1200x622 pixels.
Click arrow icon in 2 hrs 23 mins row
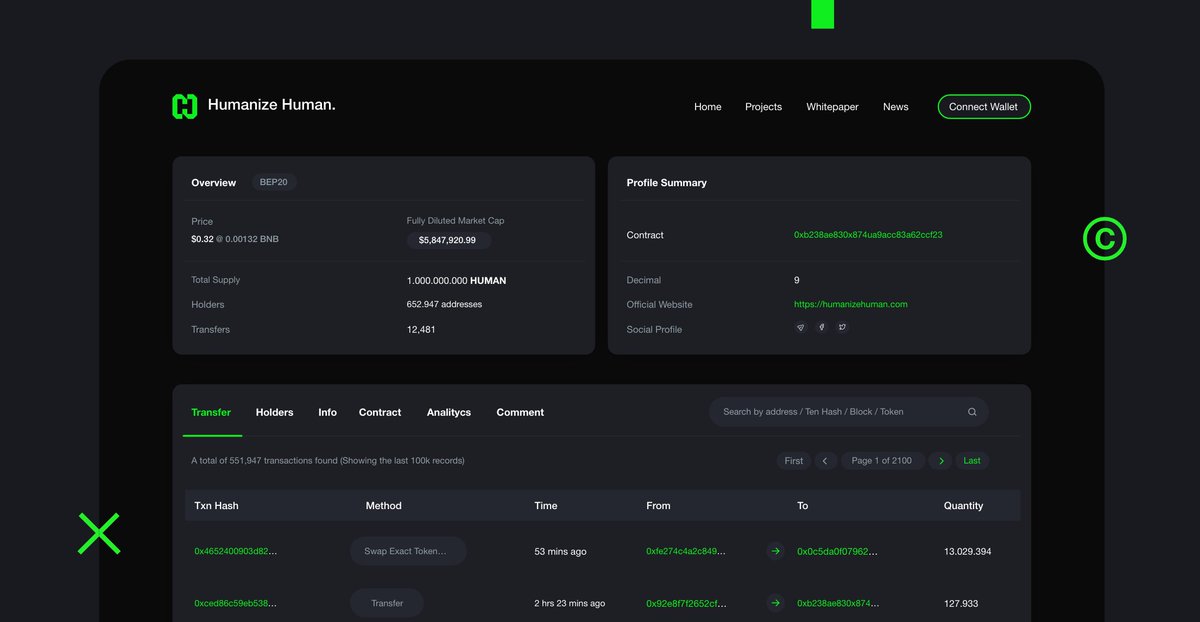775,603
